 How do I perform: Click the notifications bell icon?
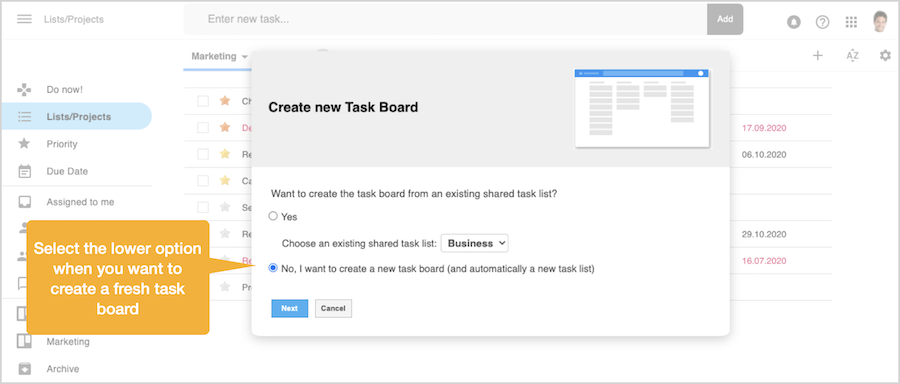(x=794, y=22)
